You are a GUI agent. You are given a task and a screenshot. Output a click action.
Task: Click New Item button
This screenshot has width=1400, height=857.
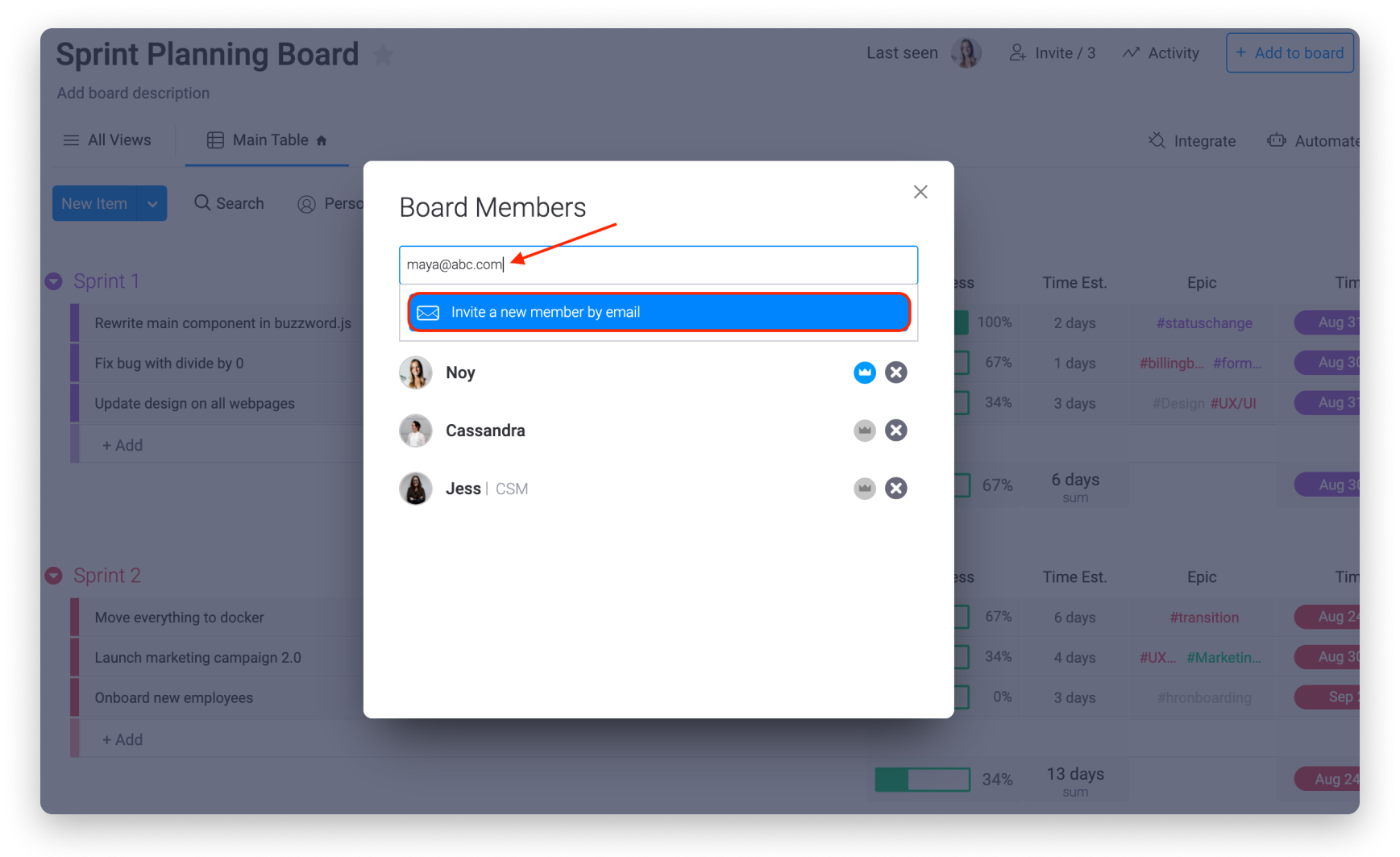point(94,203)
